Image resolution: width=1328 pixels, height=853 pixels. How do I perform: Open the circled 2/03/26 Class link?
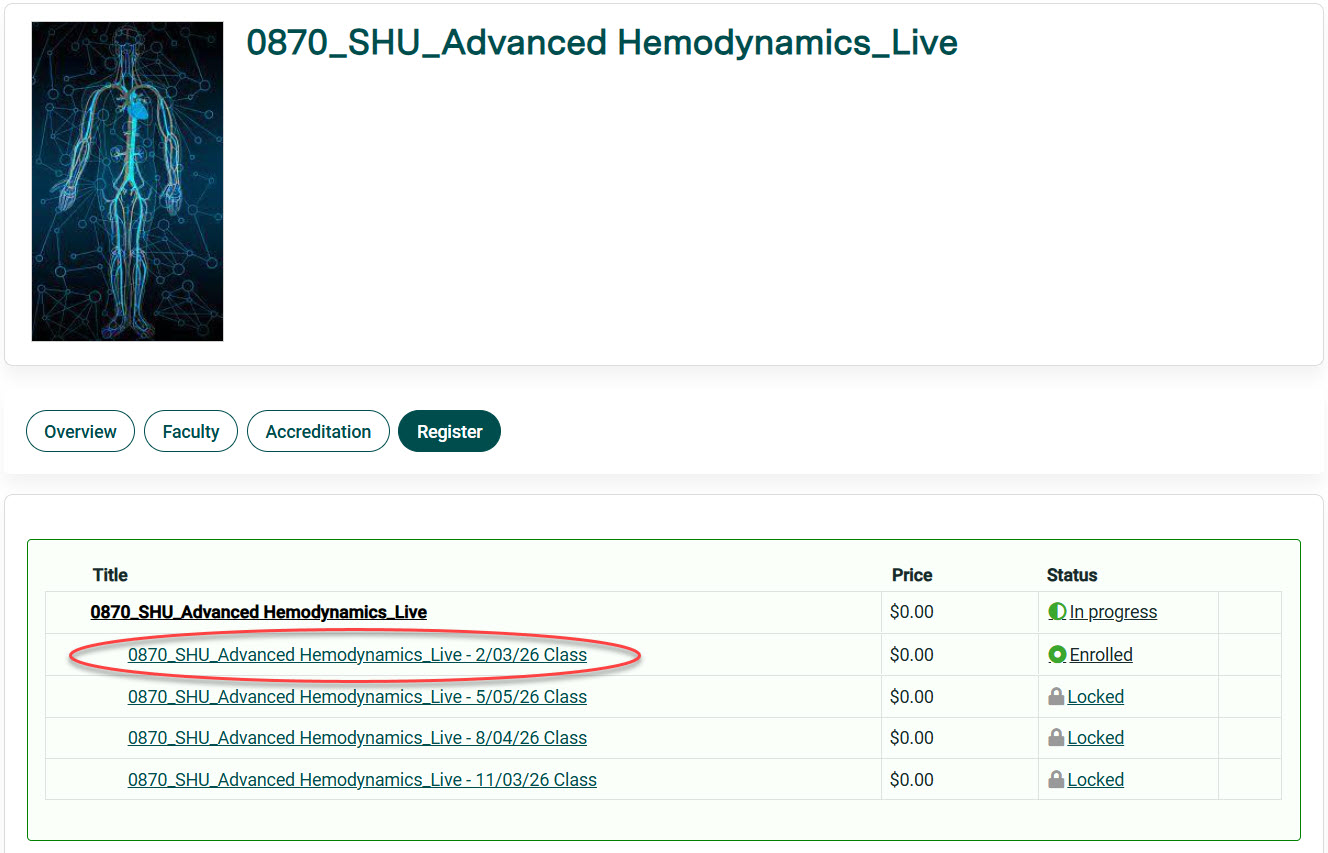tap(358, 654)
